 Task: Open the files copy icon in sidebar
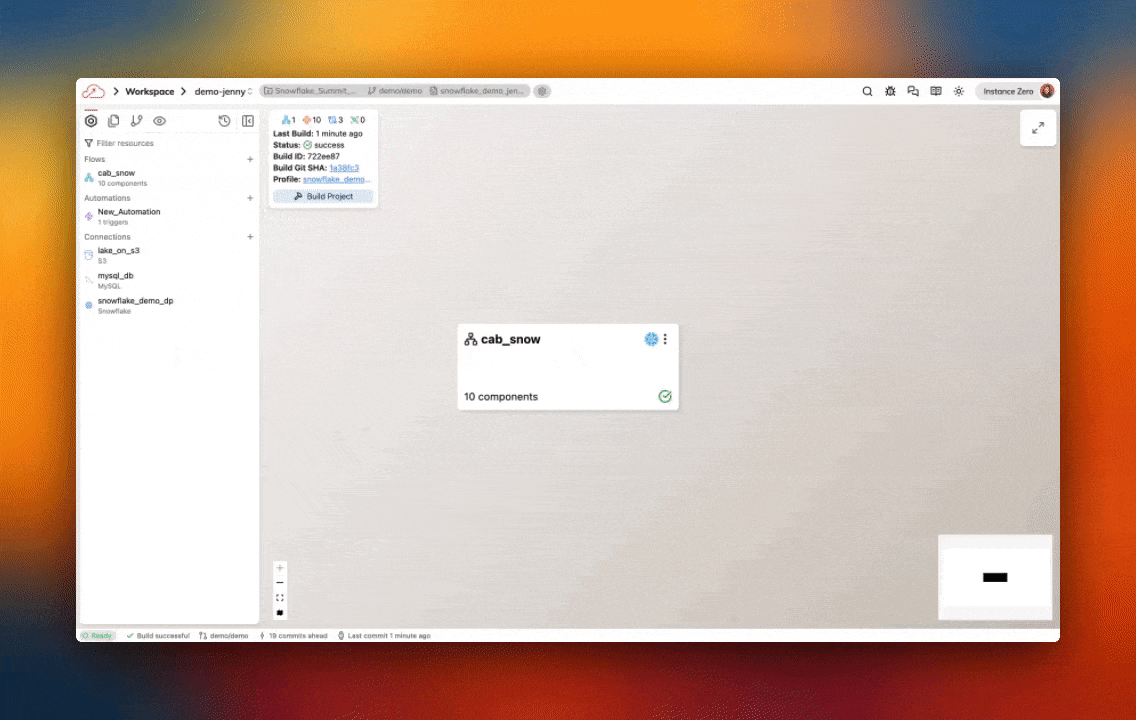pyautogui.click(x=114, y=121)
